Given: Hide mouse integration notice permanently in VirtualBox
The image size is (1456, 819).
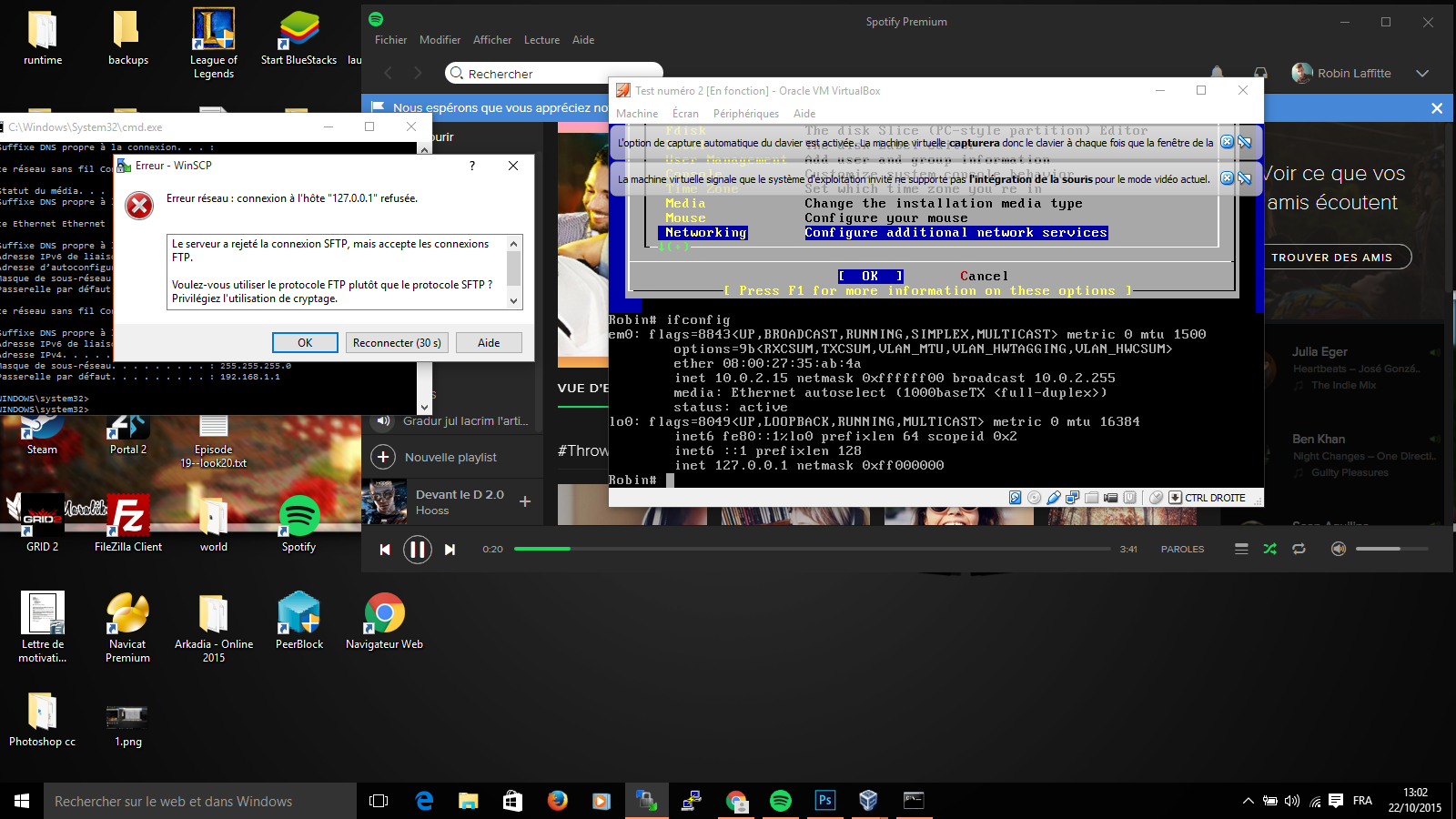Looking at the screenshot, I should coord(1244,178).
